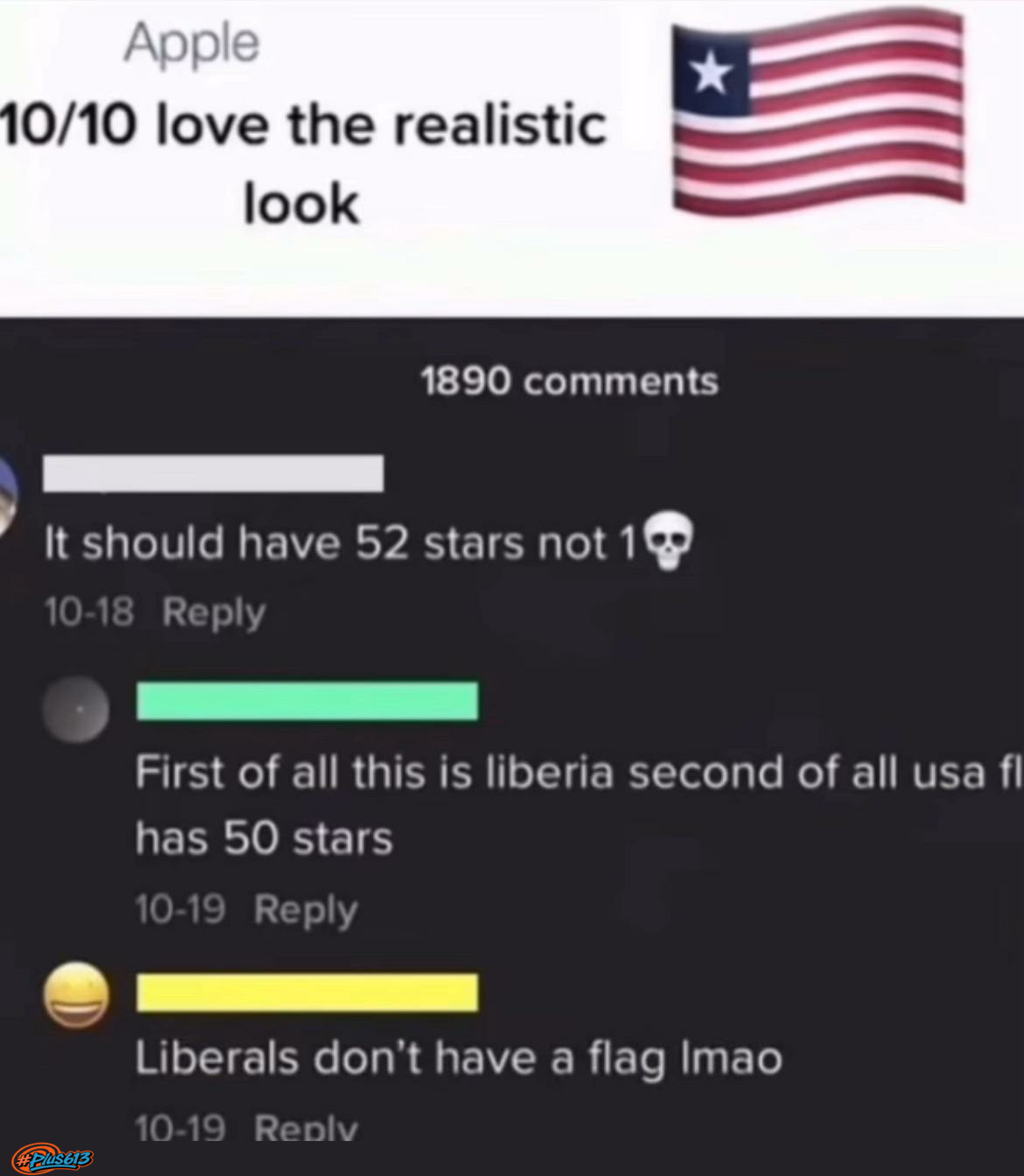This screenshot has width=1024, height=1176.
Task: Click the 10-19 date under liberia comment
Action: pos(180,909)
